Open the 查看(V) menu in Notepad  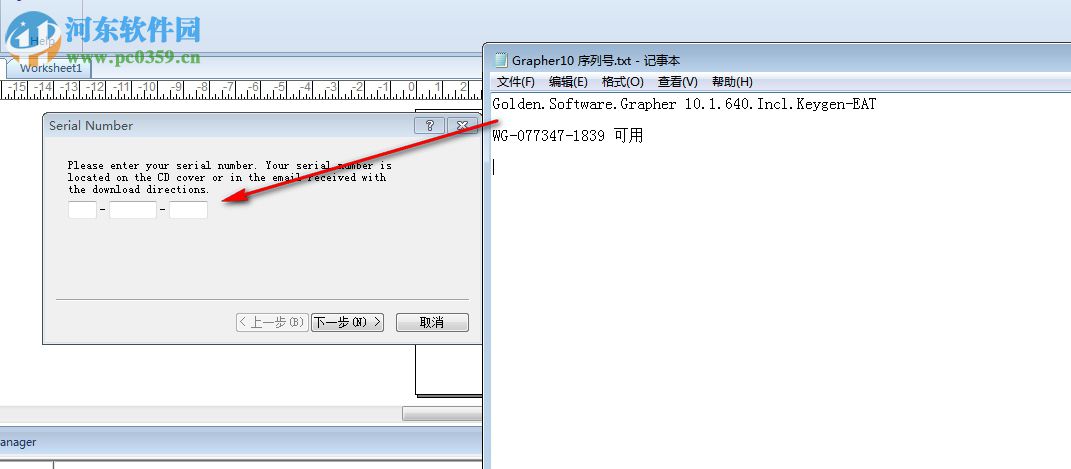(x=678, y=82)
